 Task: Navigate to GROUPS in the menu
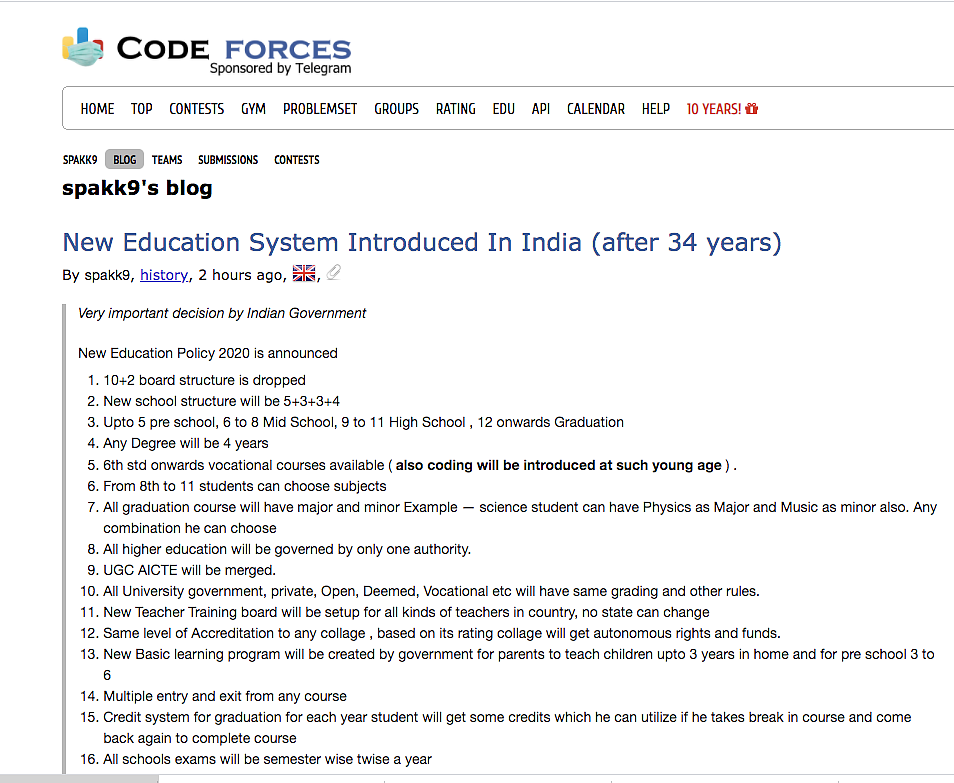click(397, 109)
